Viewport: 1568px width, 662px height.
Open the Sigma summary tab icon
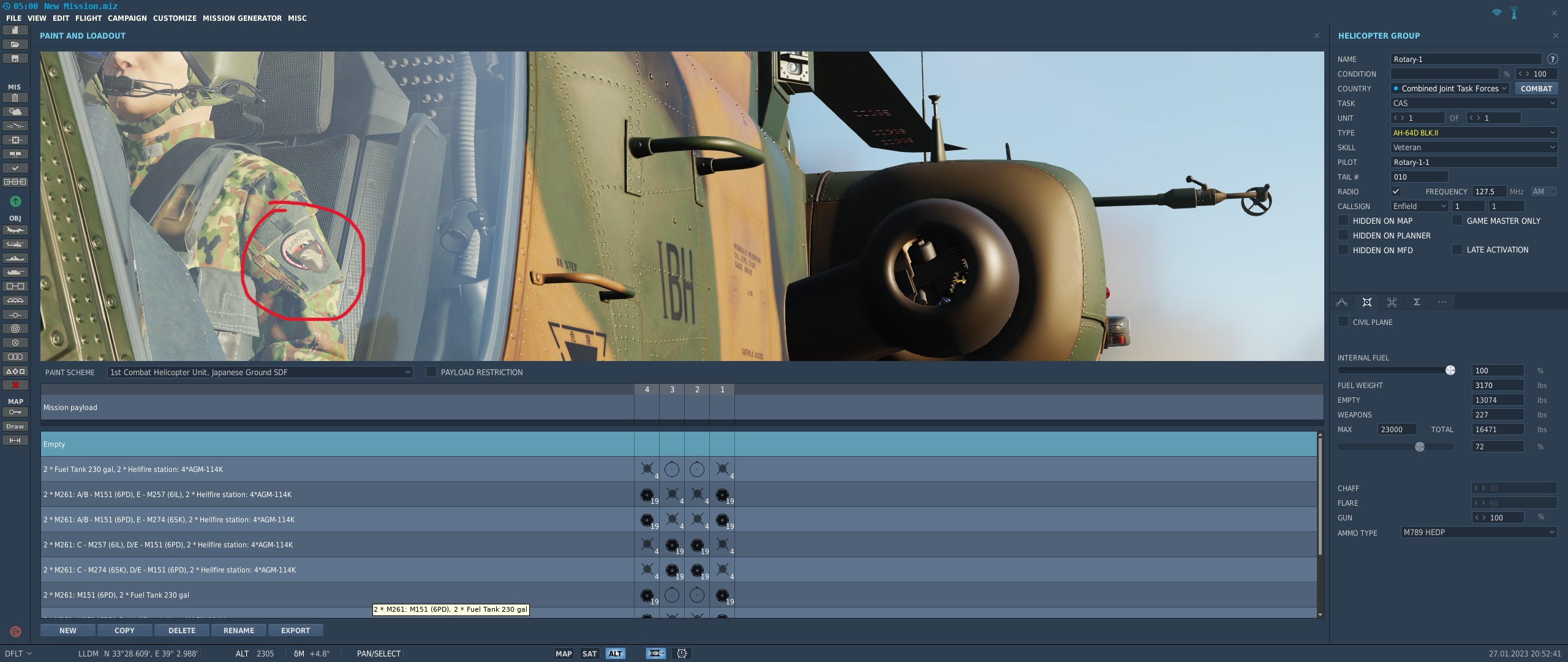point(1417,302)
